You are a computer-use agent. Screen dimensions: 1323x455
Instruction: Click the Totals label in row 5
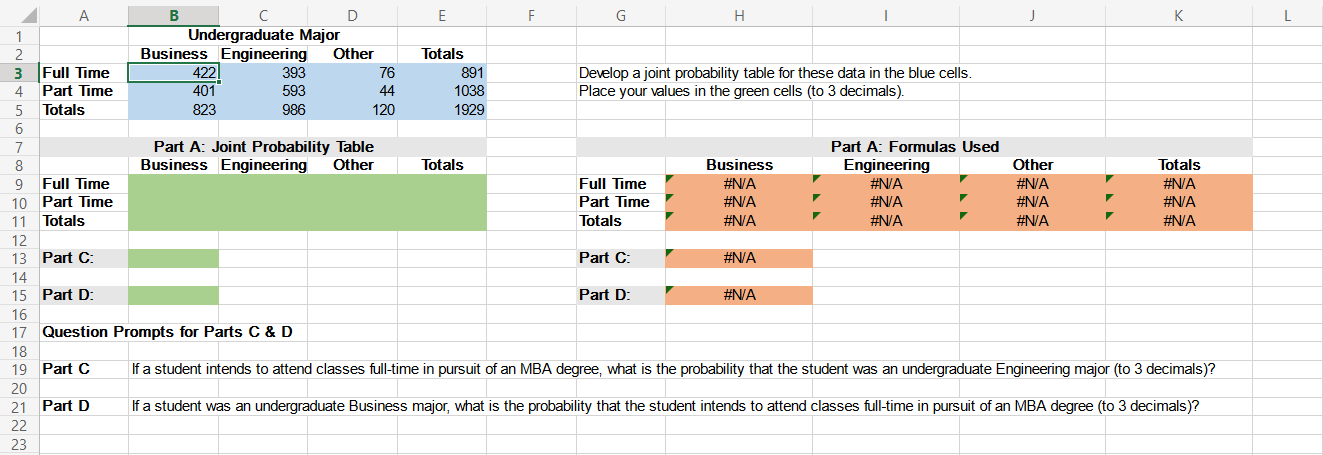pos(63,110)
